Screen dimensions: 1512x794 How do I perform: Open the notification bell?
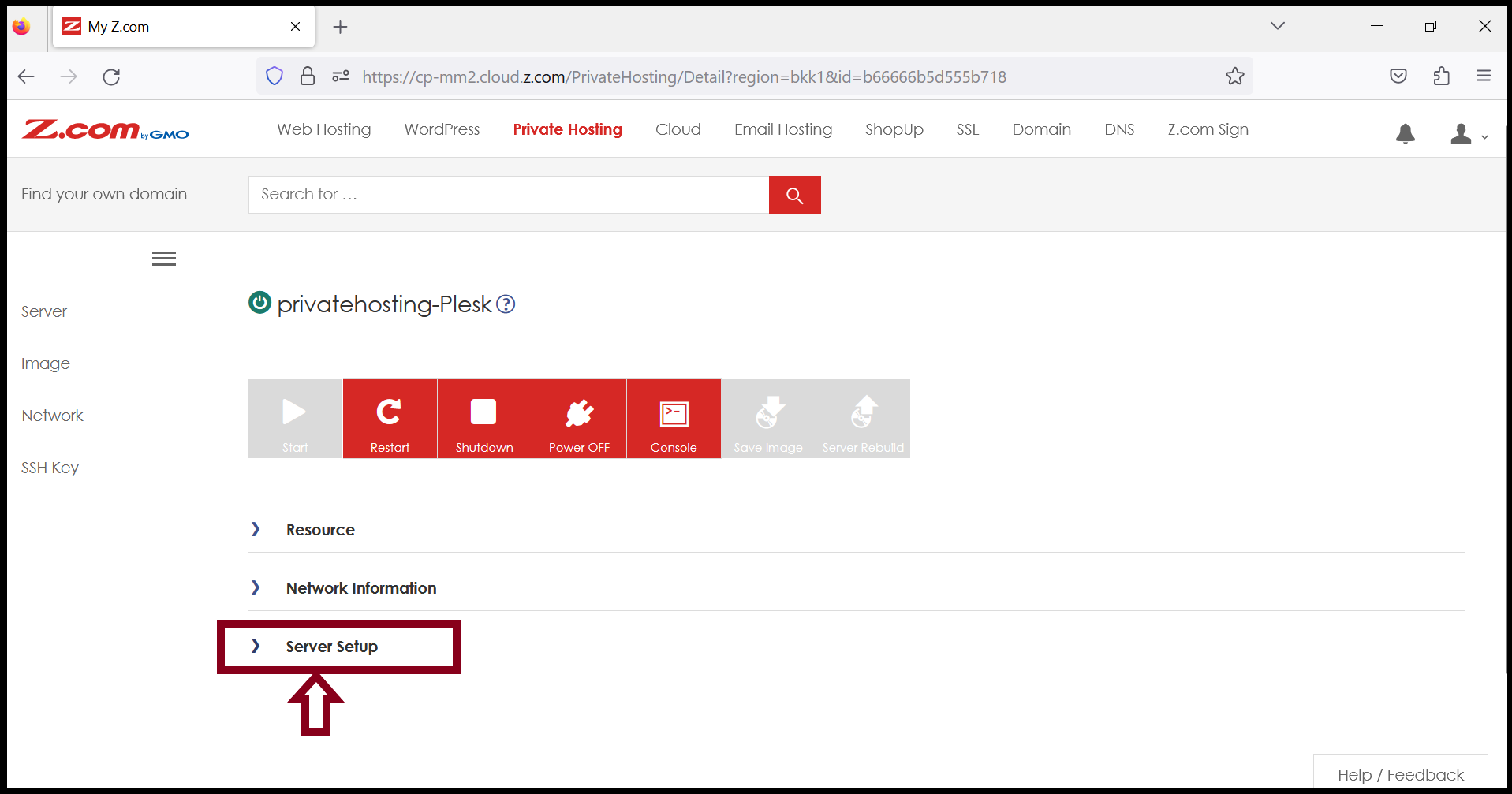coord(1405,134)
